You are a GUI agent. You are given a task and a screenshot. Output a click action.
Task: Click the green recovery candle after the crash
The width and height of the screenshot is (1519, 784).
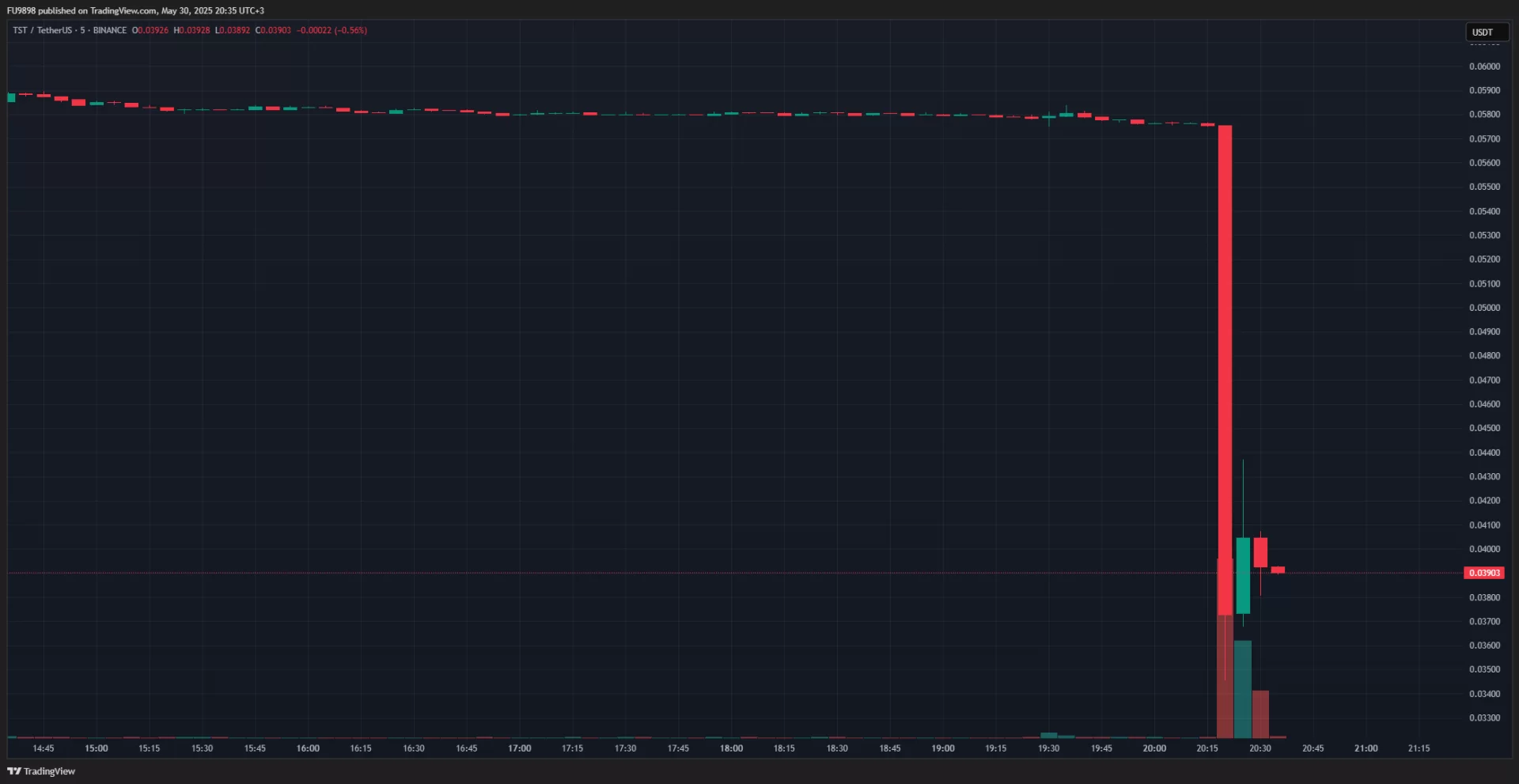tap(1243, 575)
